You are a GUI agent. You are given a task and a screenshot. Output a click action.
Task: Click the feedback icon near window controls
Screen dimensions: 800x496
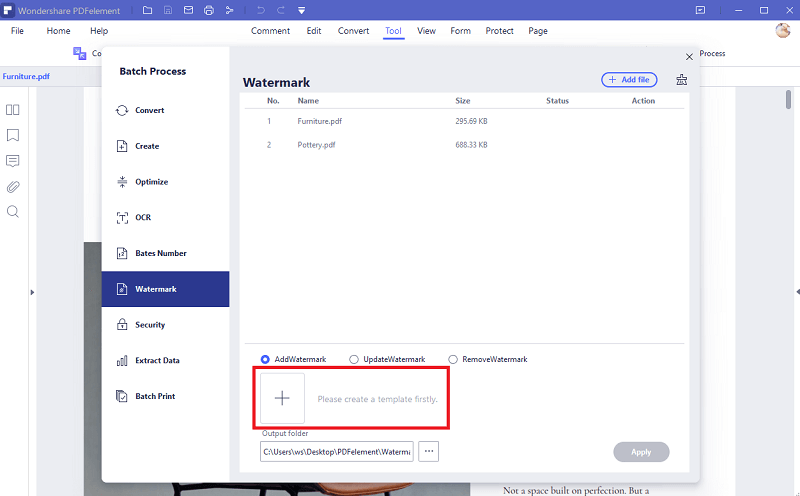click(x=701, y=10)
